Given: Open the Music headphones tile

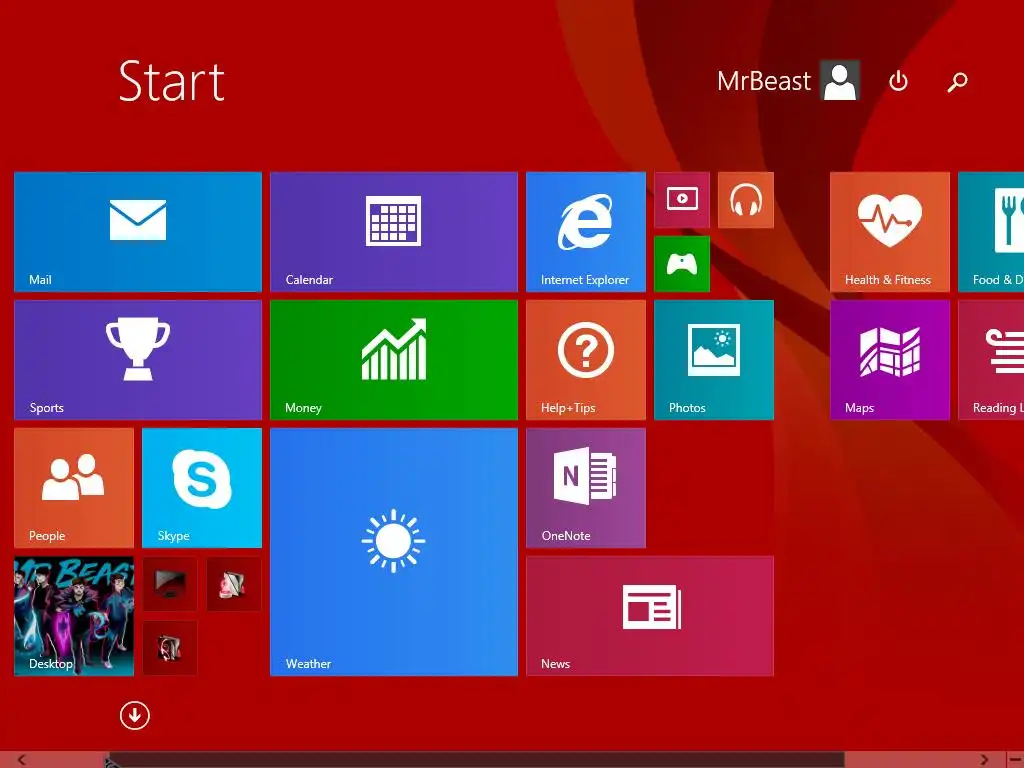Looking at the screenshot, I should 746,200.
